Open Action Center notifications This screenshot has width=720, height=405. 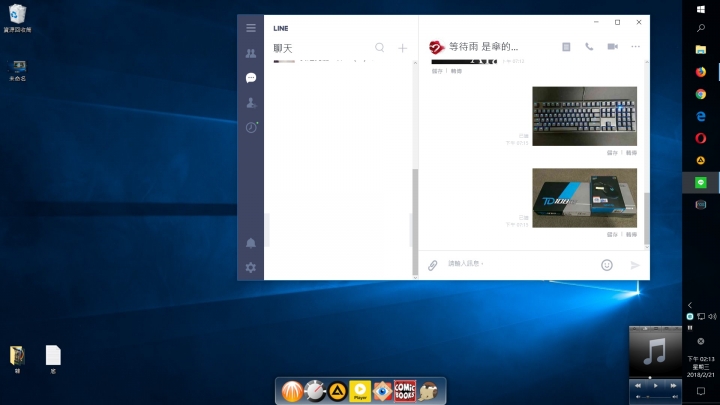click(x=701, y=391)
